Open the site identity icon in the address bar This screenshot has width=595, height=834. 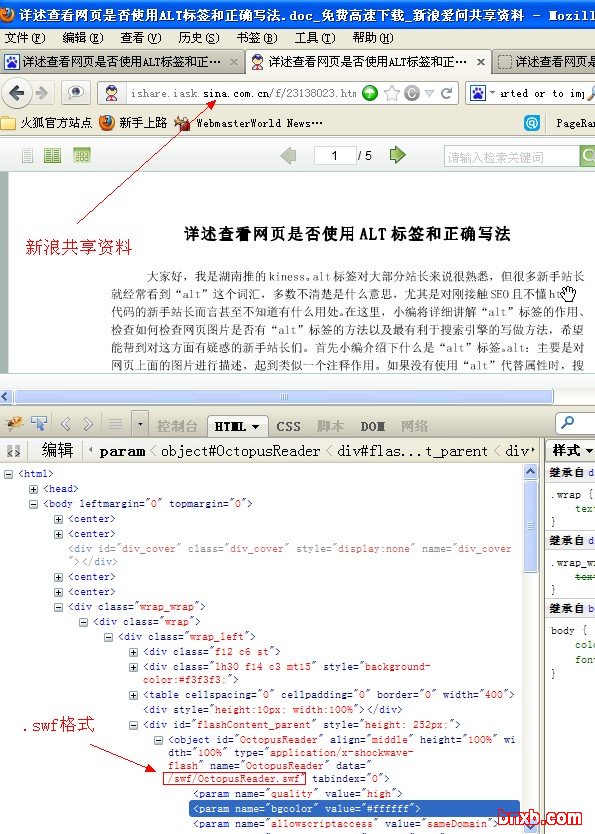pos(111,93)
